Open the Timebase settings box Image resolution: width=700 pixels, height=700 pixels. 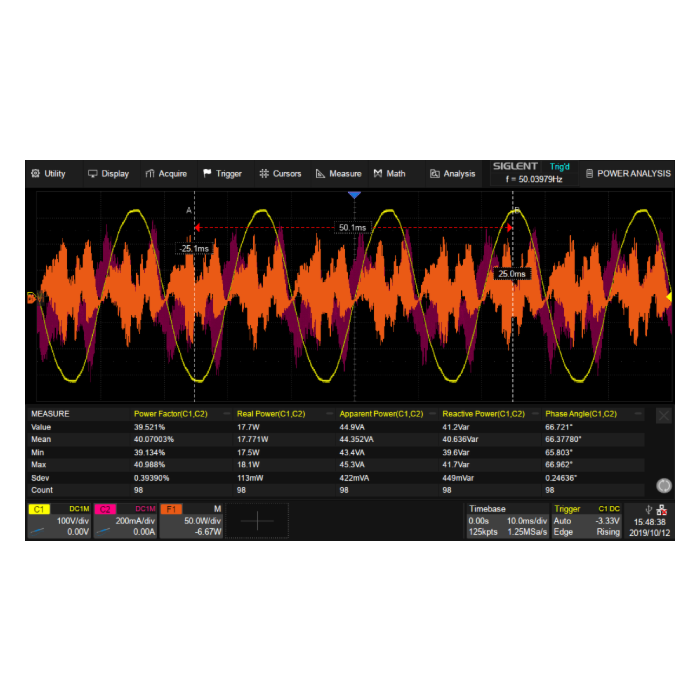(x=507, y=520)
